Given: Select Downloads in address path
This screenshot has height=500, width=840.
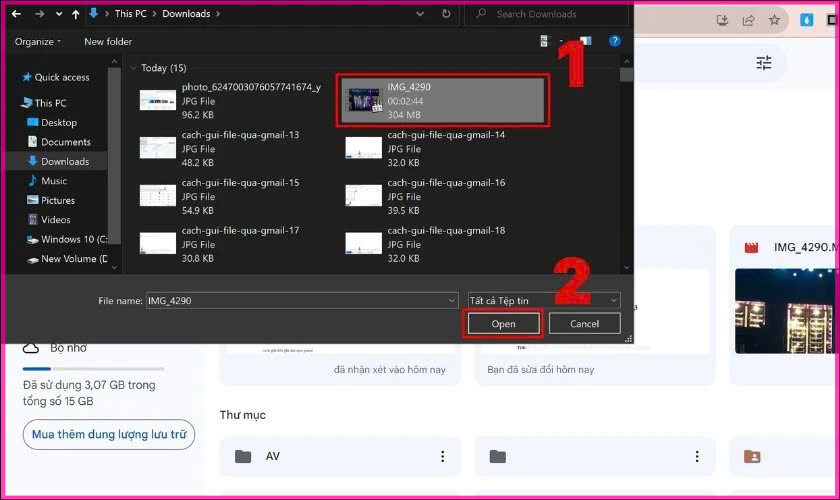Looking at the screenshot, I should click(186, 14).
